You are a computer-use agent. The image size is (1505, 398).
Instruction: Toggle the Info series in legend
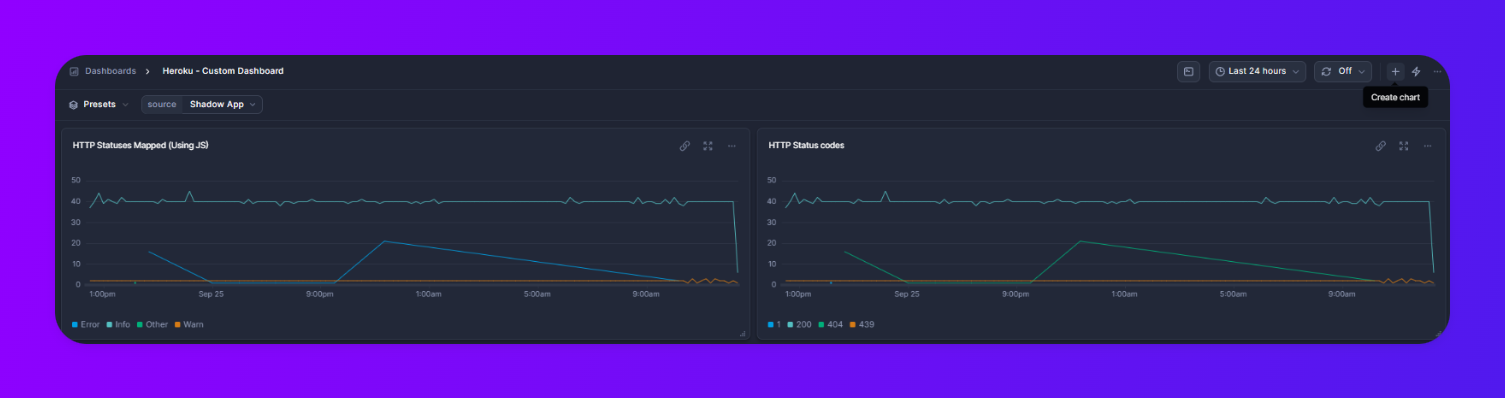[119, 324]
